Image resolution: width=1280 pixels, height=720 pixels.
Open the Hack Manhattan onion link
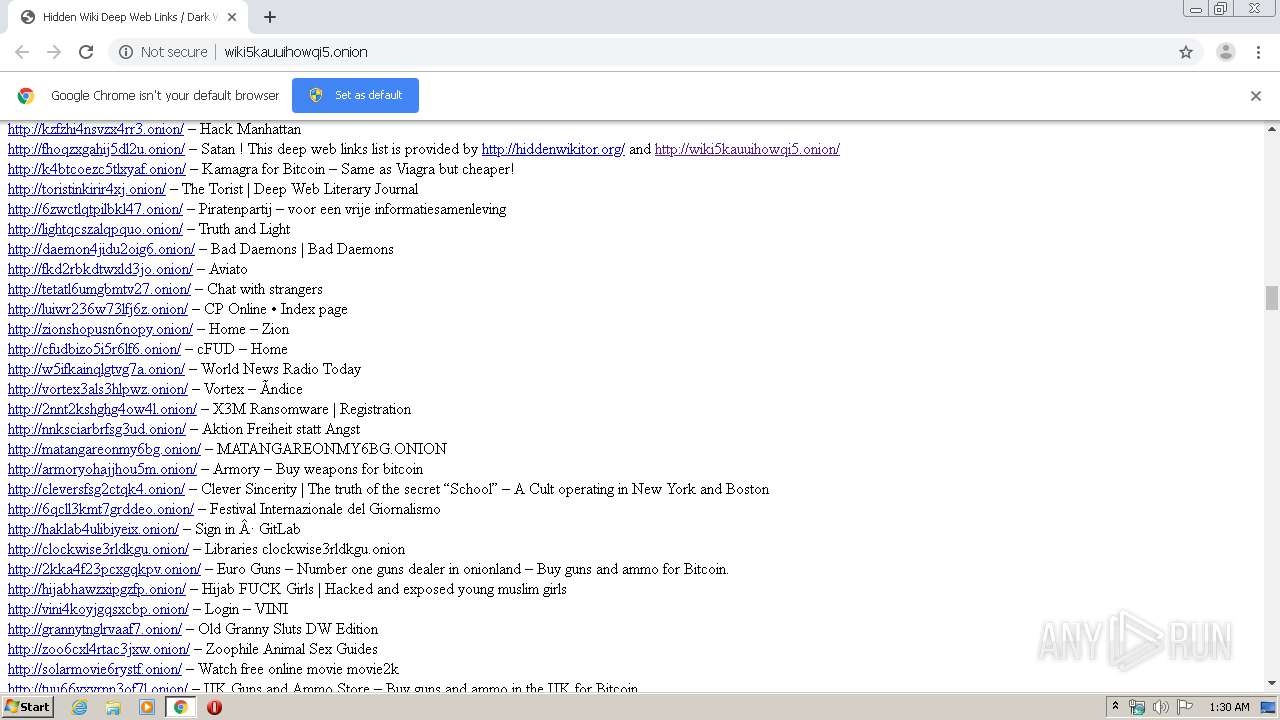[x=96, y=129]
